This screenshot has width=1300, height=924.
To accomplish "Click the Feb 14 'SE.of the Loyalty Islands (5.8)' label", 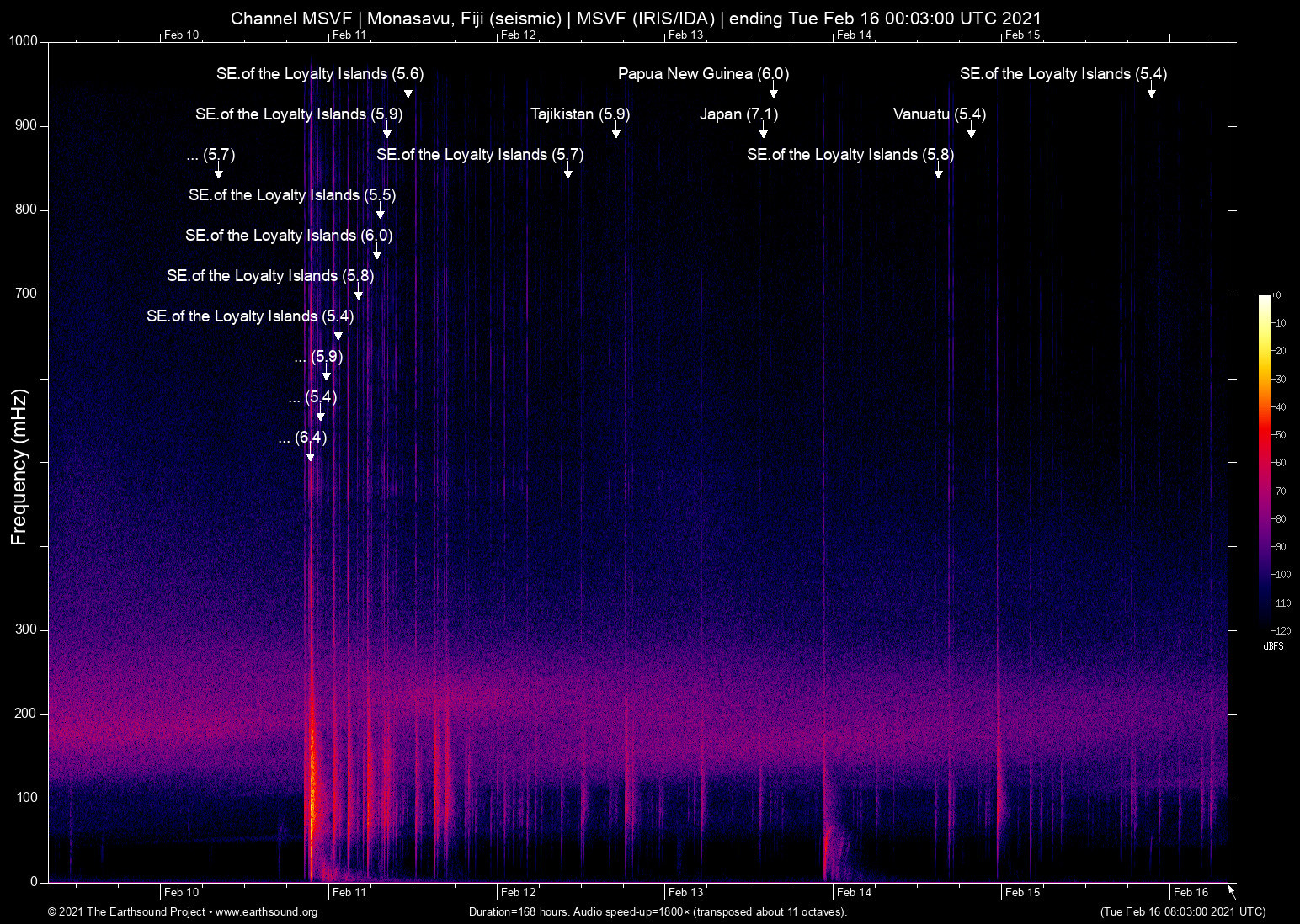I will click(850, 155).
